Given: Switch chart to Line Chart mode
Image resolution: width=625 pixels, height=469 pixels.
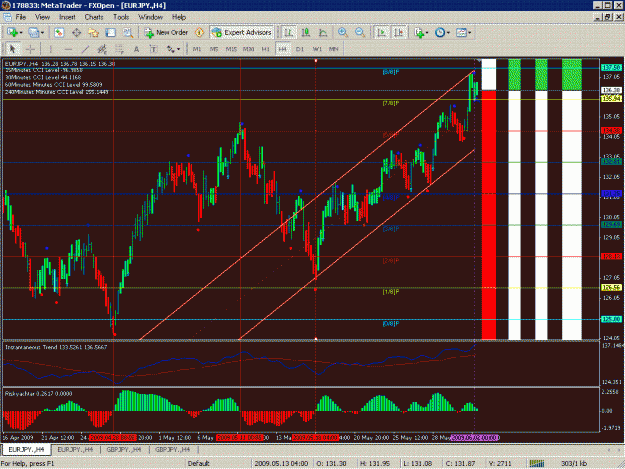Looking at the screenshot, I should 323,33.
